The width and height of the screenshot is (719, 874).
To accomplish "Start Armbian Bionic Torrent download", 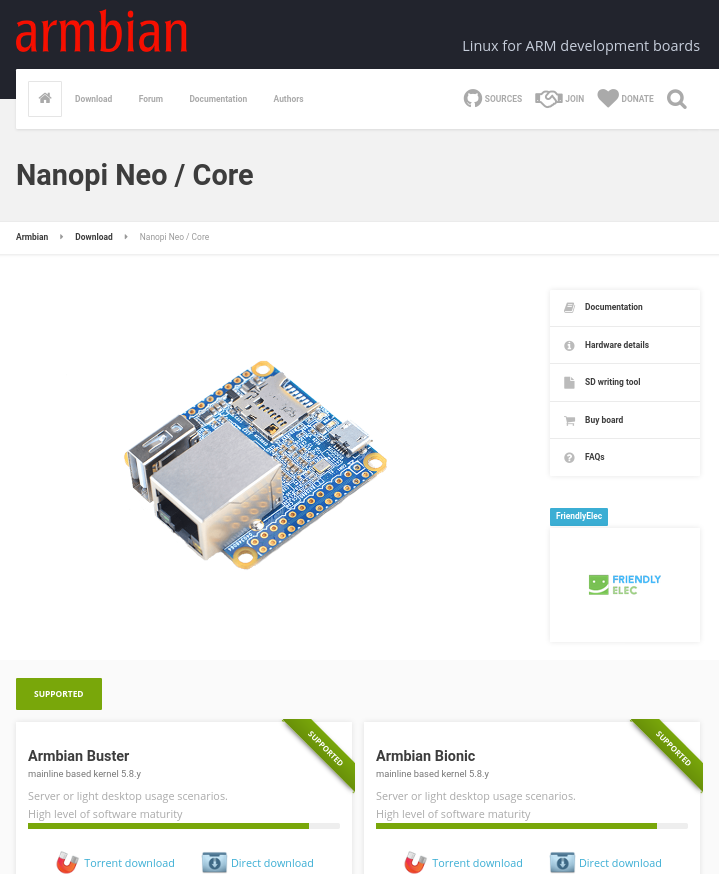I will point(477,863).
